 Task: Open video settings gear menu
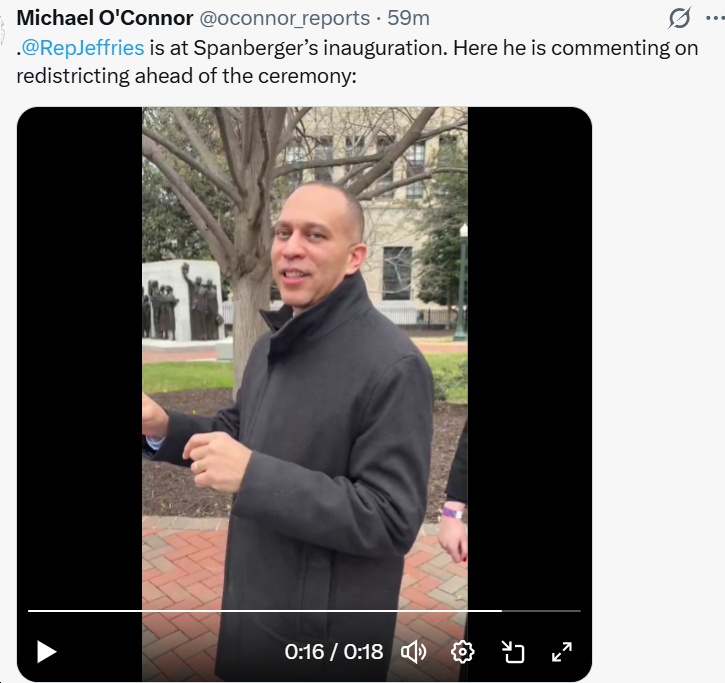462,652
